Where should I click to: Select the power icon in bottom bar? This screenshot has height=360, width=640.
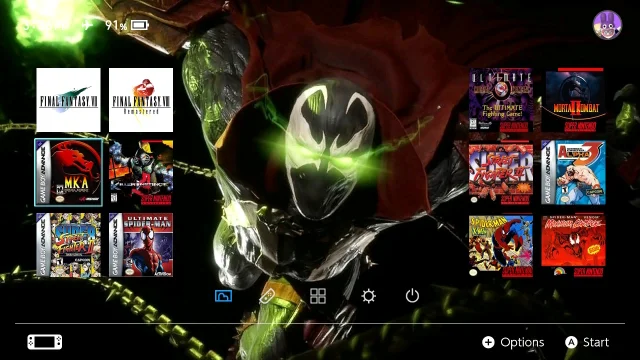click(412, 296)
